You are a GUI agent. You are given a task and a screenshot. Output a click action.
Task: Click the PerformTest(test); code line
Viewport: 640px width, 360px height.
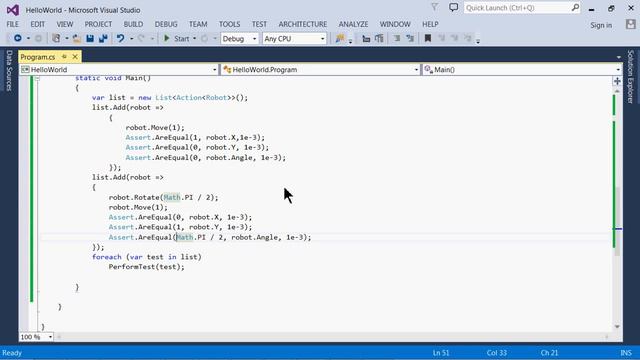coord(147,267)
